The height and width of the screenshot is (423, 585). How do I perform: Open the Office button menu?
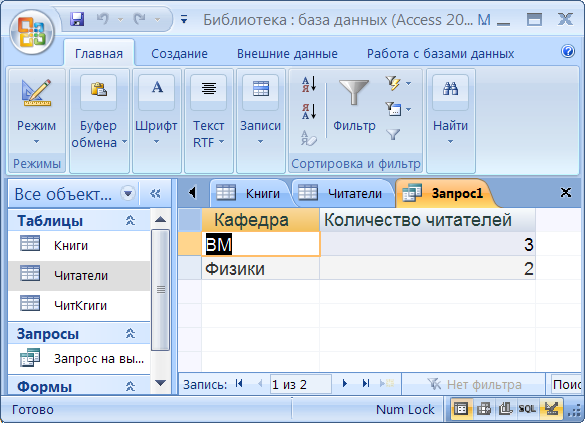tap(32, 32)
